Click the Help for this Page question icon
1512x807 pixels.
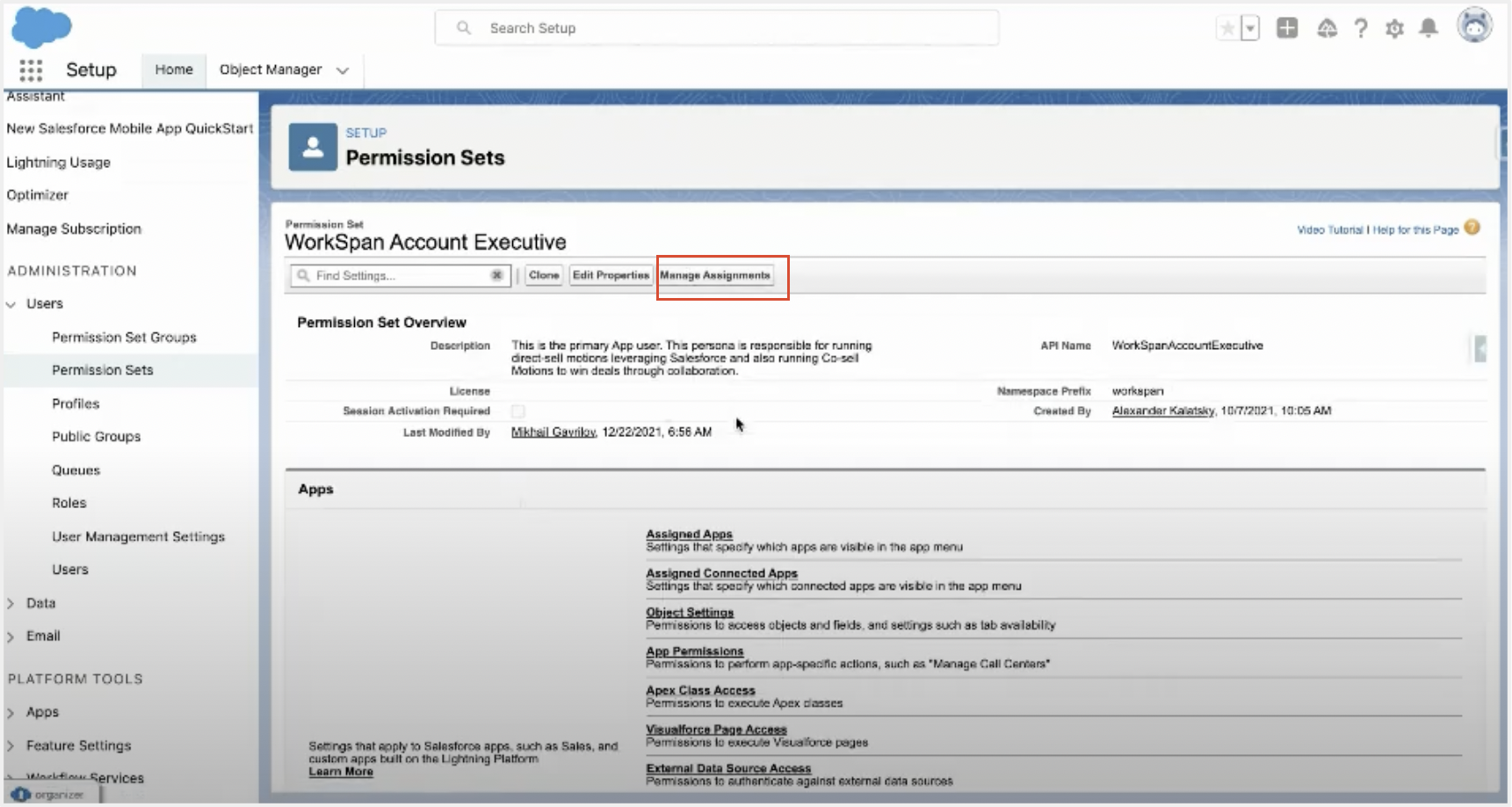coord(1472,228)
